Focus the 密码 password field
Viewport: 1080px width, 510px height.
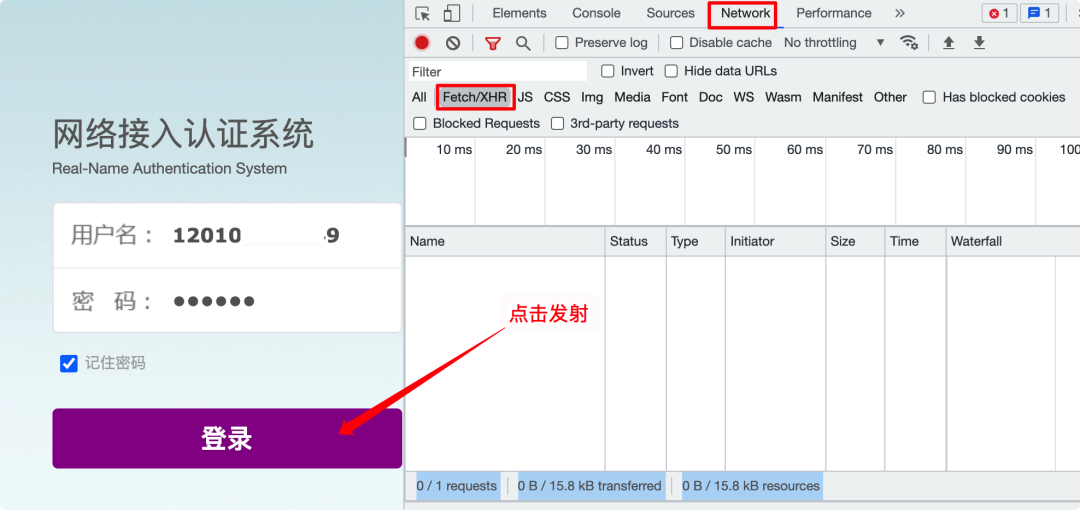coord(227,300)
